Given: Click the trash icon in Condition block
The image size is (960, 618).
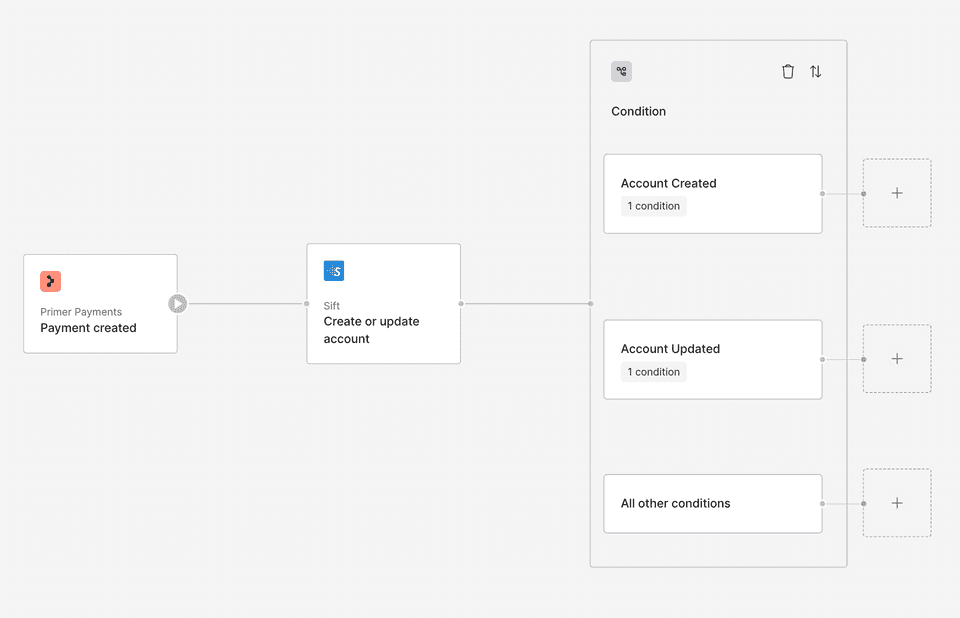Looking at the screenshot, I should pyautogui.click(x=788, y=72).
